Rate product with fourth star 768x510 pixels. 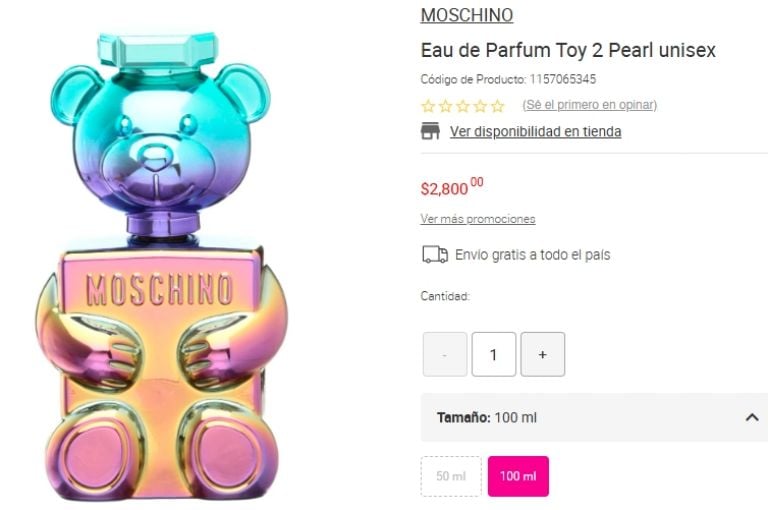click(480, 106)
